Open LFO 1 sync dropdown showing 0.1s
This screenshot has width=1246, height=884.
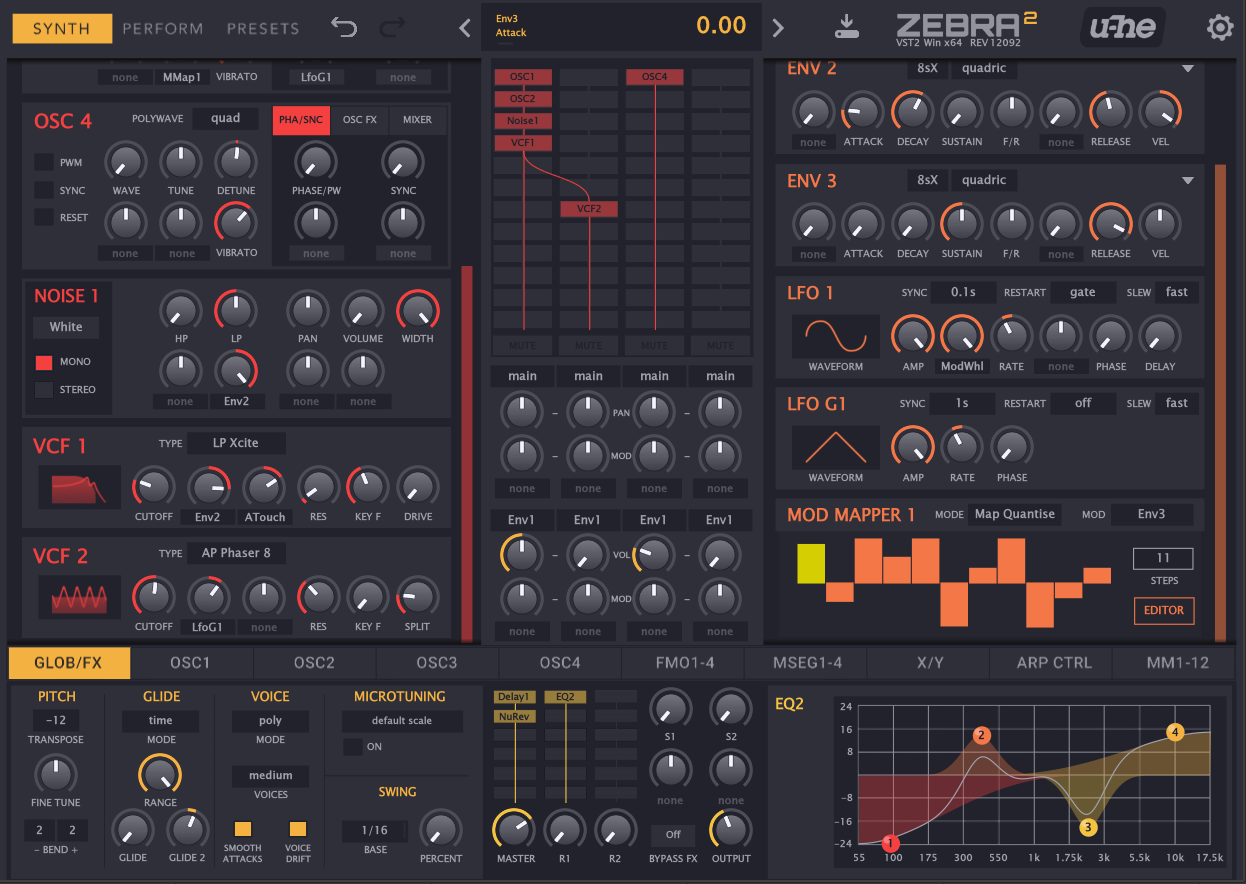[x=964, y=292]
